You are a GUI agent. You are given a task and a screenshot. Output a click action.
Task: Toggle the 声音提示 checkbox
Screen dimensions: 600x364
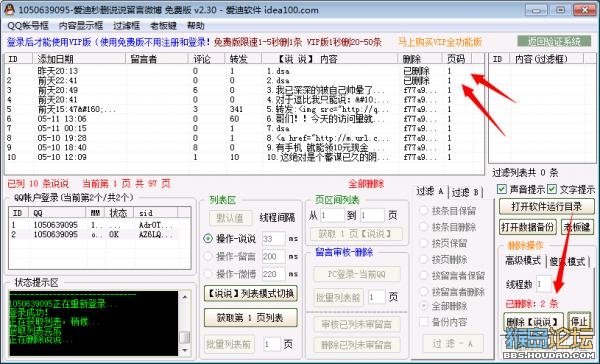coord(501,189)
